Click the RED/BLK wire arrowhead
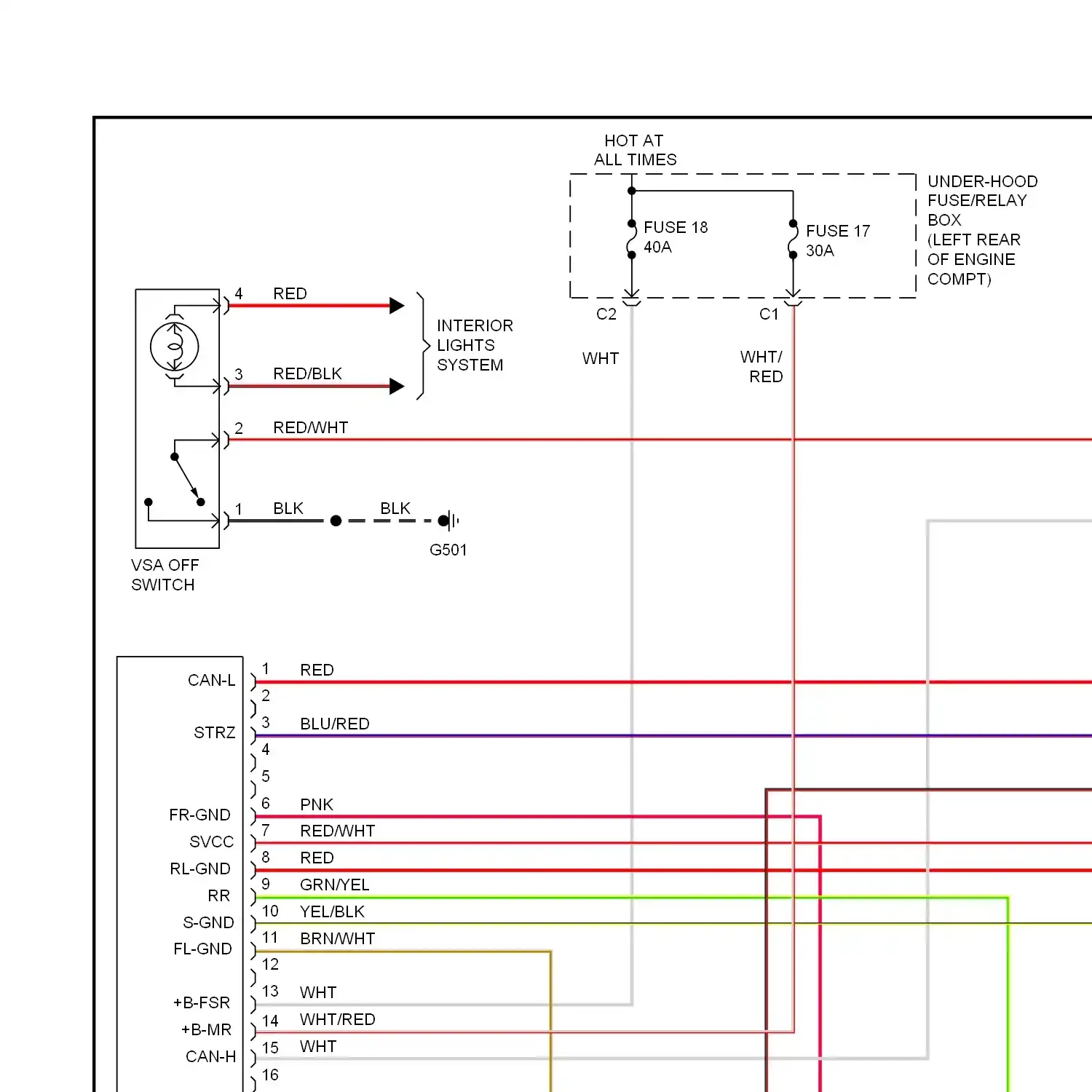Screen dimensions: 1092x1092 tap(397, 386)
